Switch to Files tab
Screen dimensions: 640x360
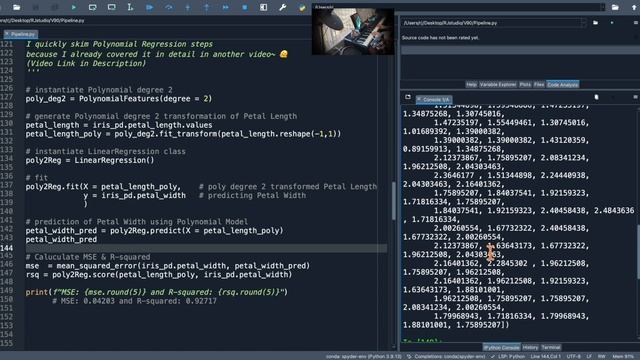click(539, 84)
